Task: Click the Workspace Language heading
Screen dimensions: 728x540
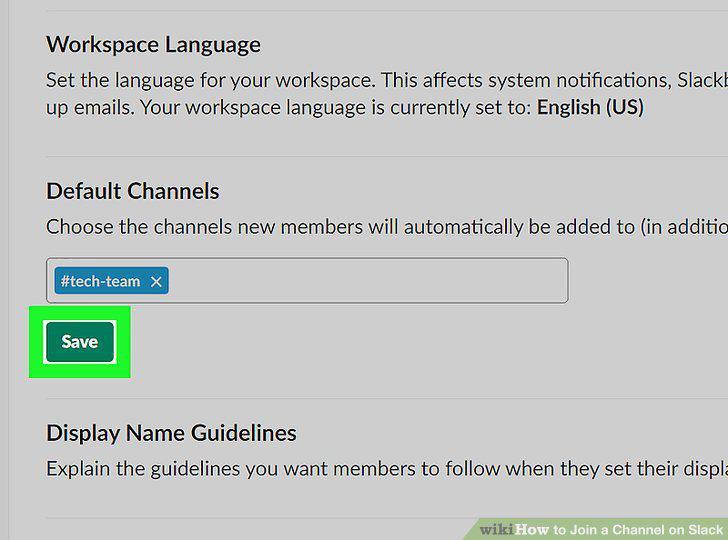Action: coord(153,45)
